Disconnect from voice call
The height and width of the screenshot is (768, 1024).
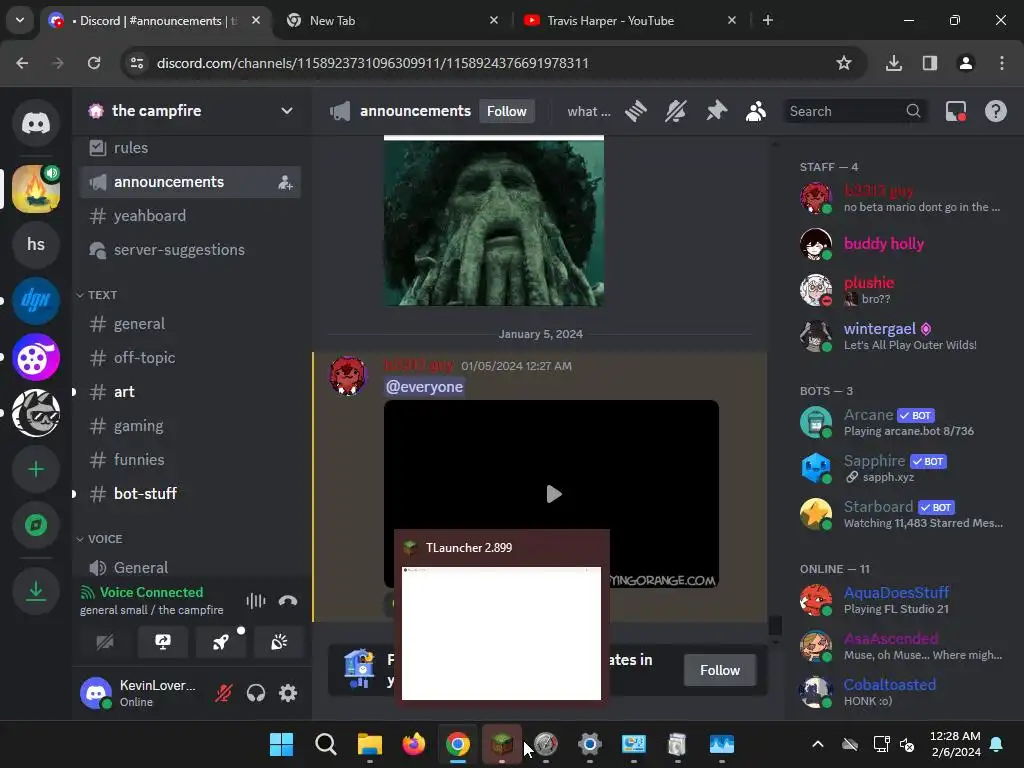point(288,601)
